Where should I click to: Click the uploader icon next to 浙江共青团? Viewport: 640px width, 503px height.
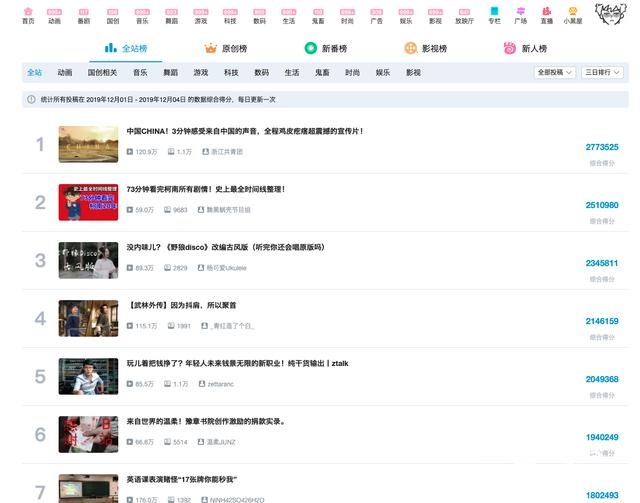[203, 151]
